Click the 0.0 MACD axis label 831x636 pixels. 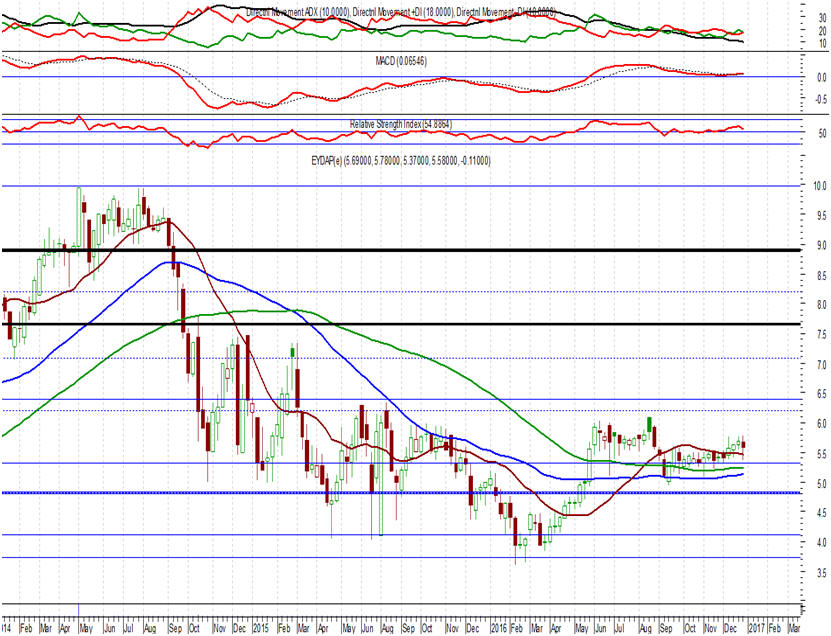pos(821,77)
